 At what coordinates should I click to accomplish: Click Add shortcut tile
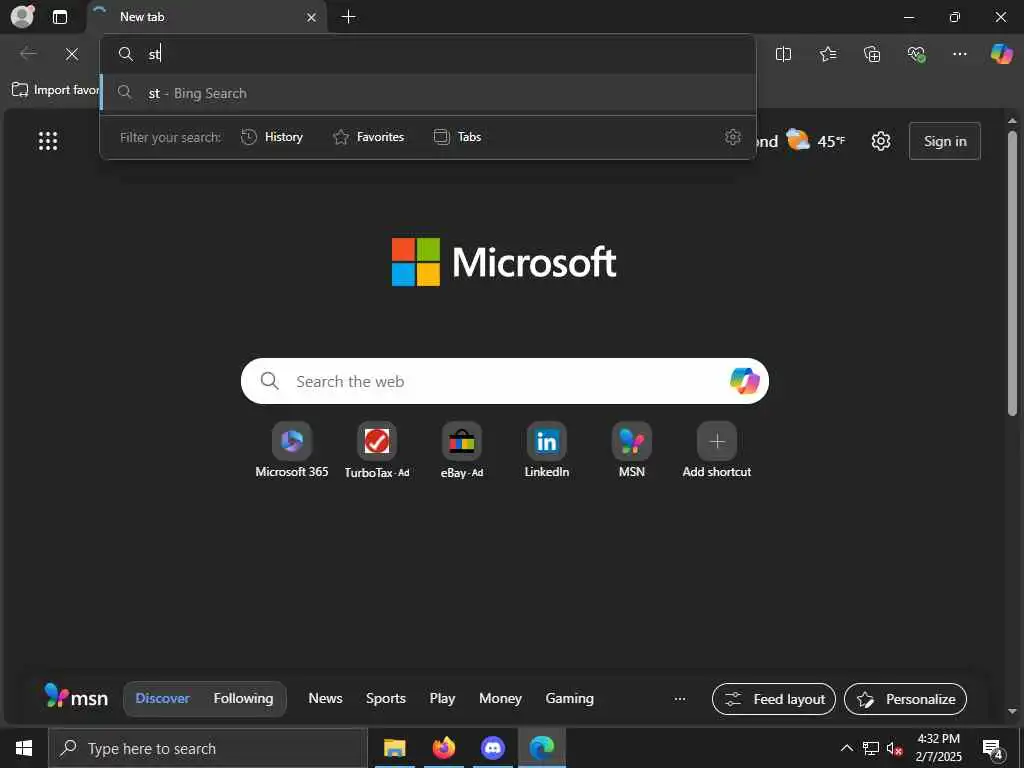pos(716,451)
